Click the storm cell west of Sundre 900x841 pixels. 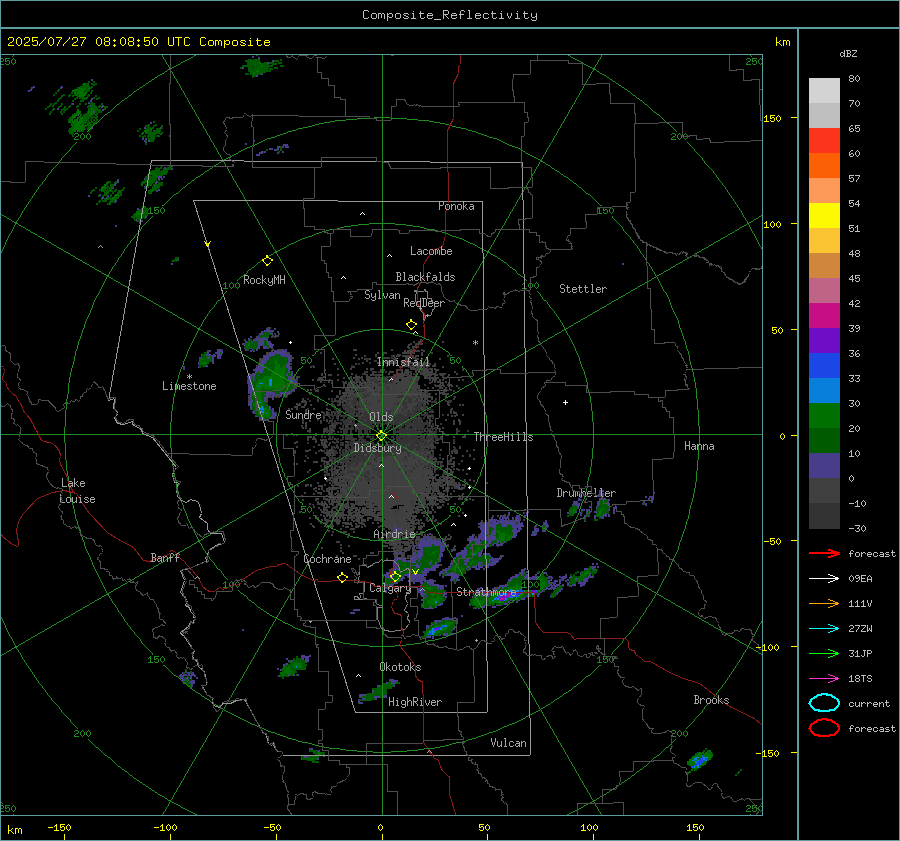270,382
